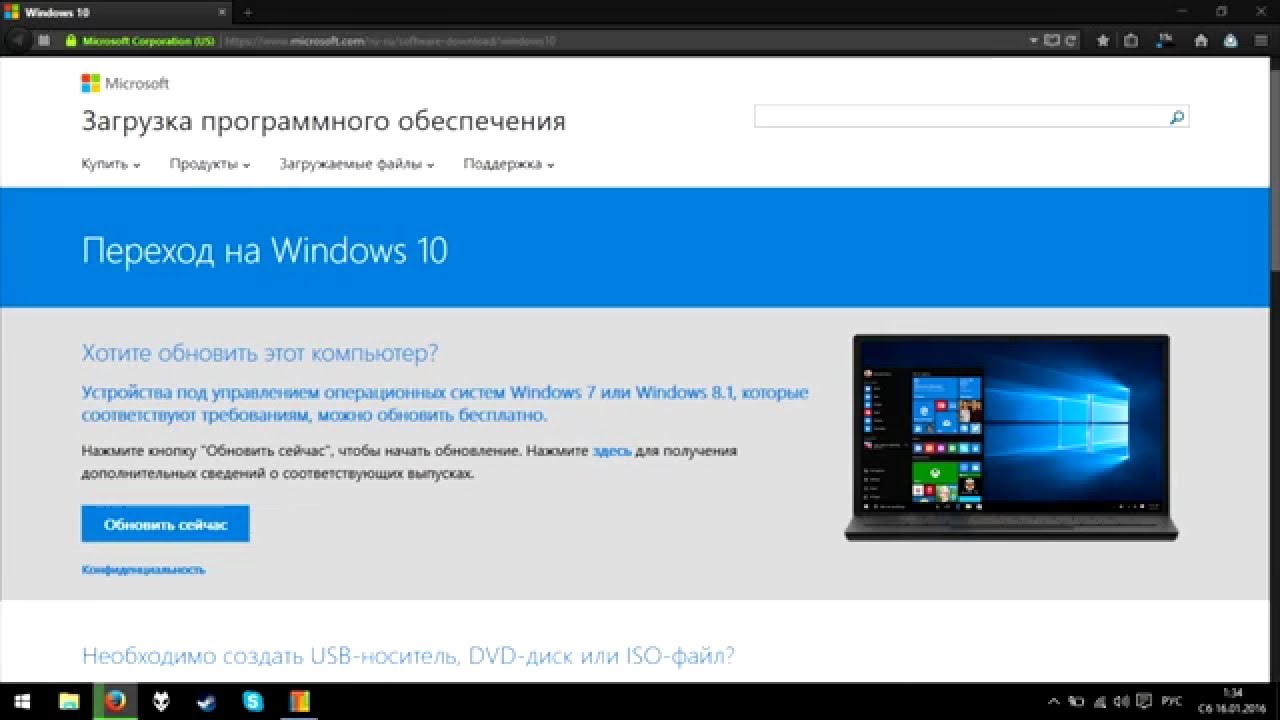Switch the РУС input language indicator

[x=1172, y=701]
